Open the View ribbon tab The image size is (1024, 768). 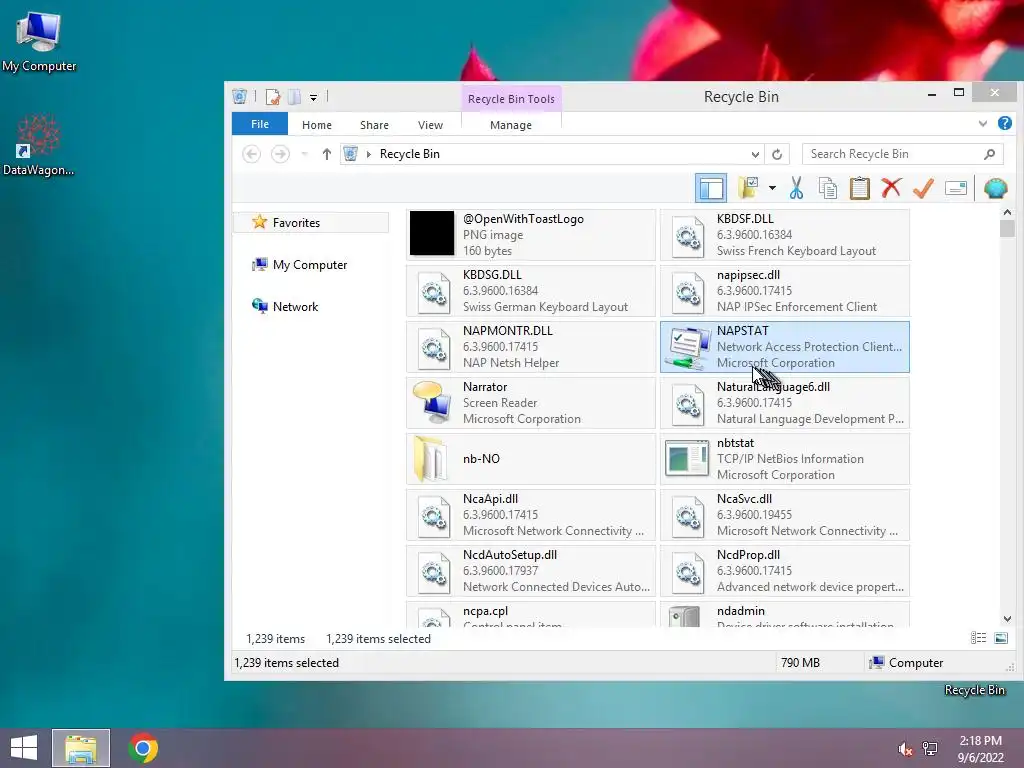(x=430, y=125)
